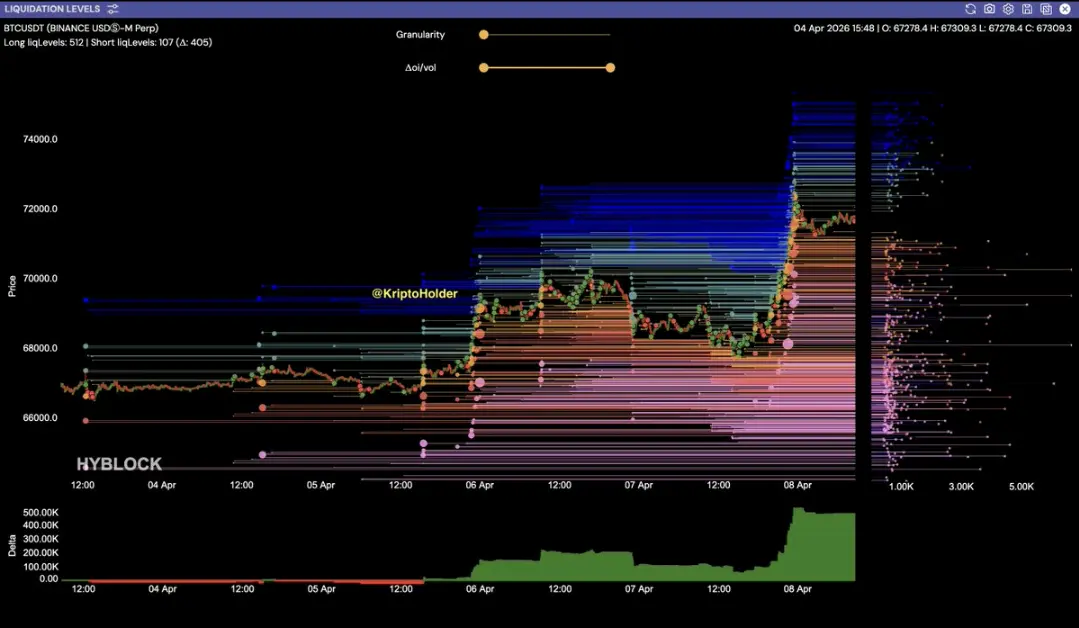Click the 07 Apr date label on price chart
1079x628 pixels.
[639, 485]
